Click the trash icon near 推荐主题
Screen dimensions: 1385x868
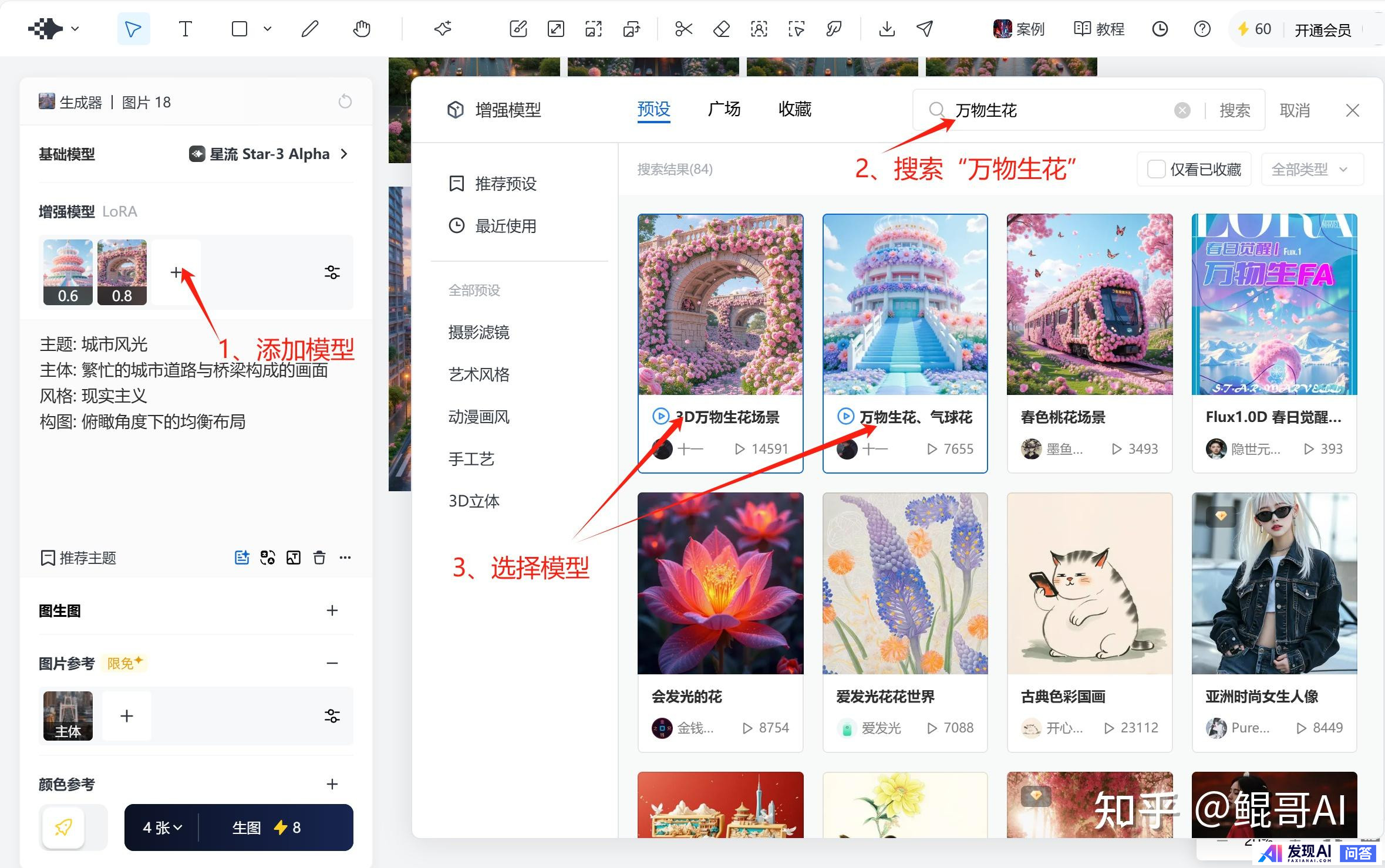319,558
